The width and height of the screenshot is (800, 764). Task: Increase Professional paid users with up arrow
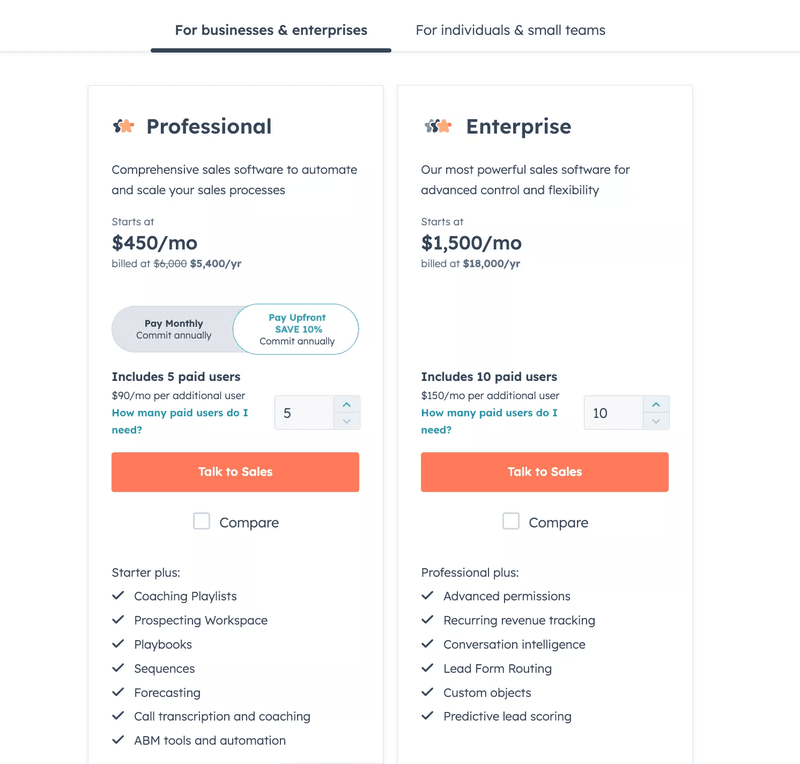tap(346, 404)
